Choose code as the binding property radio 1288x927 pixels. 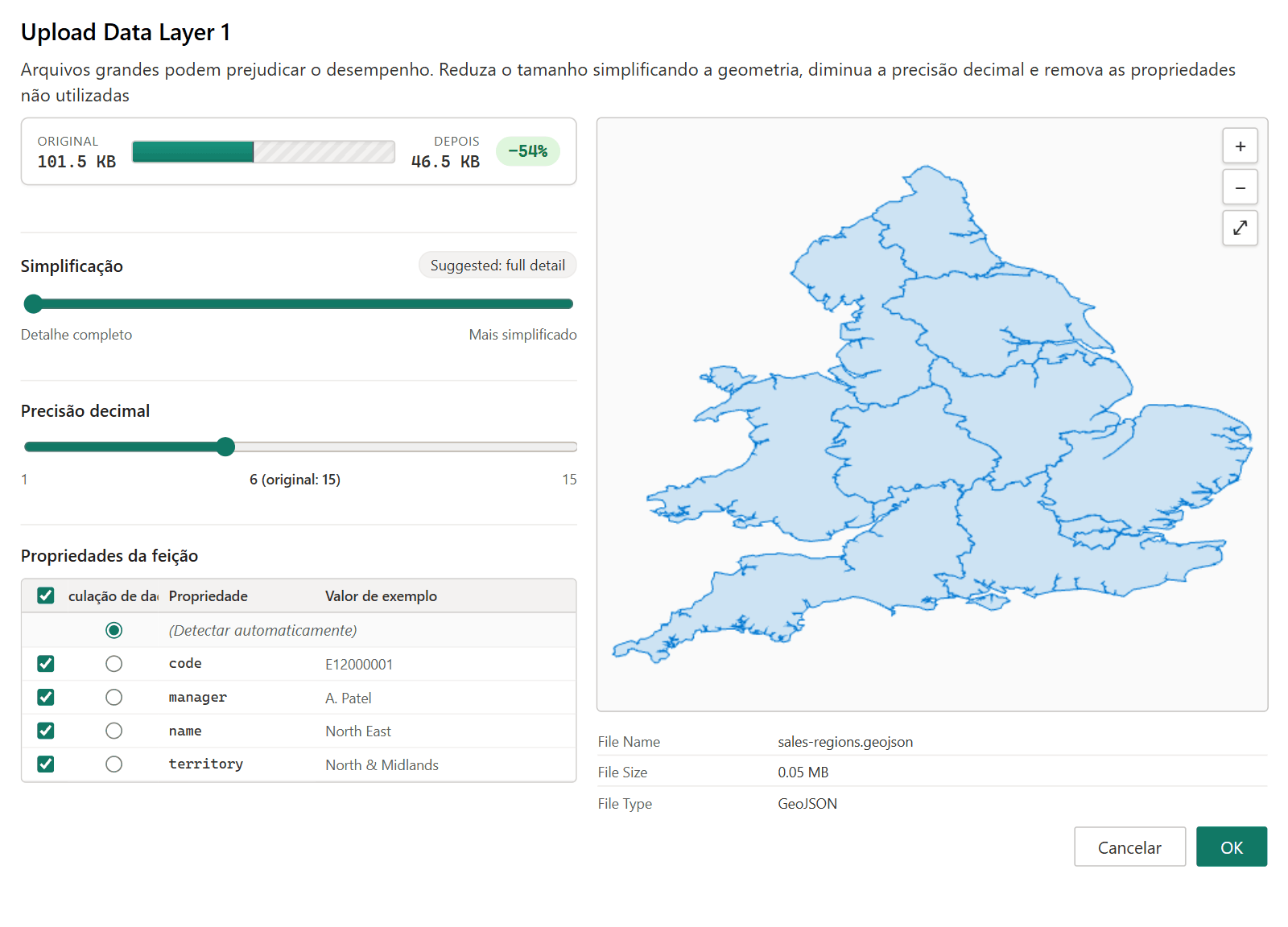114,664
